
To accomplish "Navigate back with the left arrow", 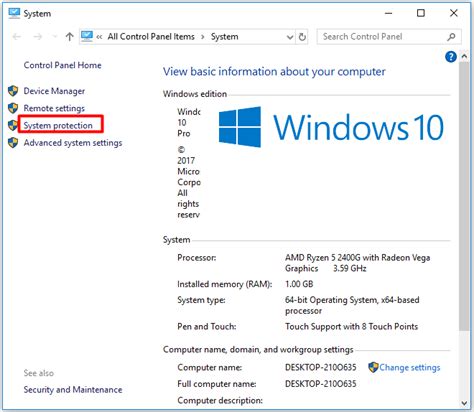I will point(17,36).
